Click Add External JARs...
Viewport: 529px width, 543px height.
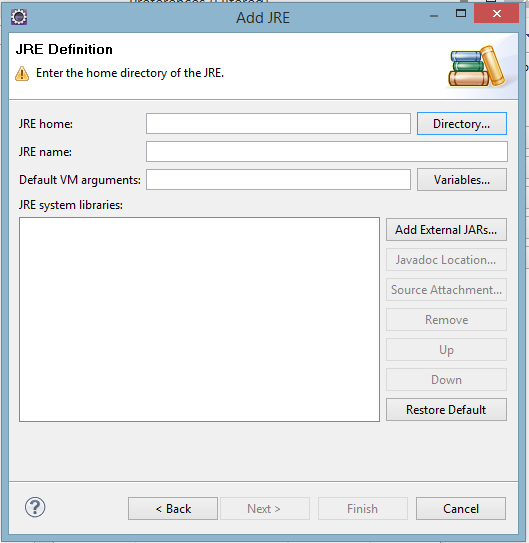pyautogui.click(x=446, y=230)
